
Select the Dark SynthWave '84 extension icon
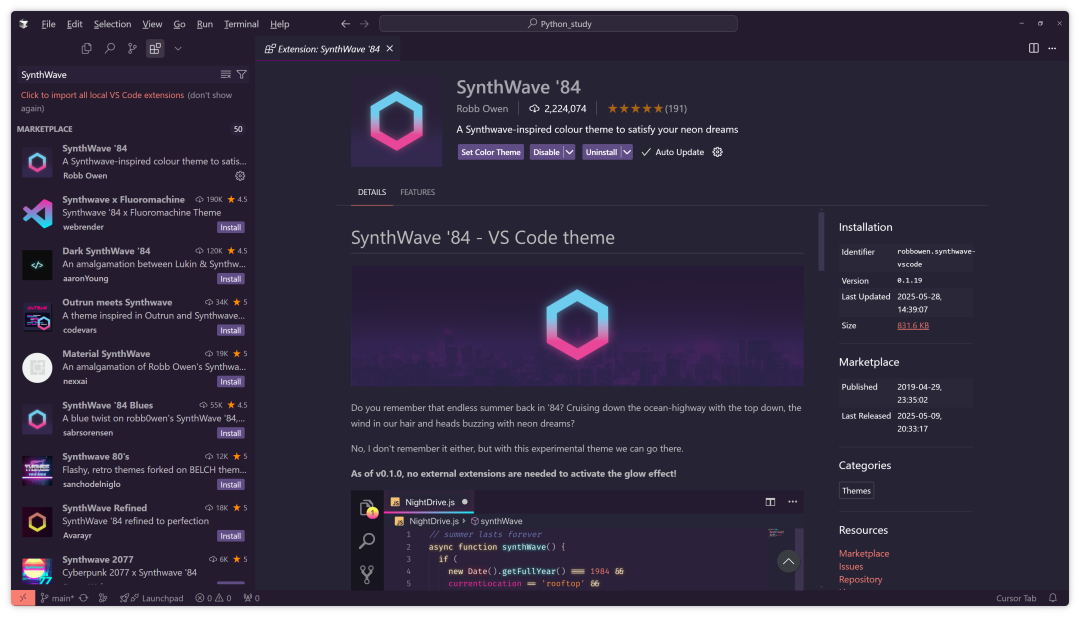(x=37, y=265)
